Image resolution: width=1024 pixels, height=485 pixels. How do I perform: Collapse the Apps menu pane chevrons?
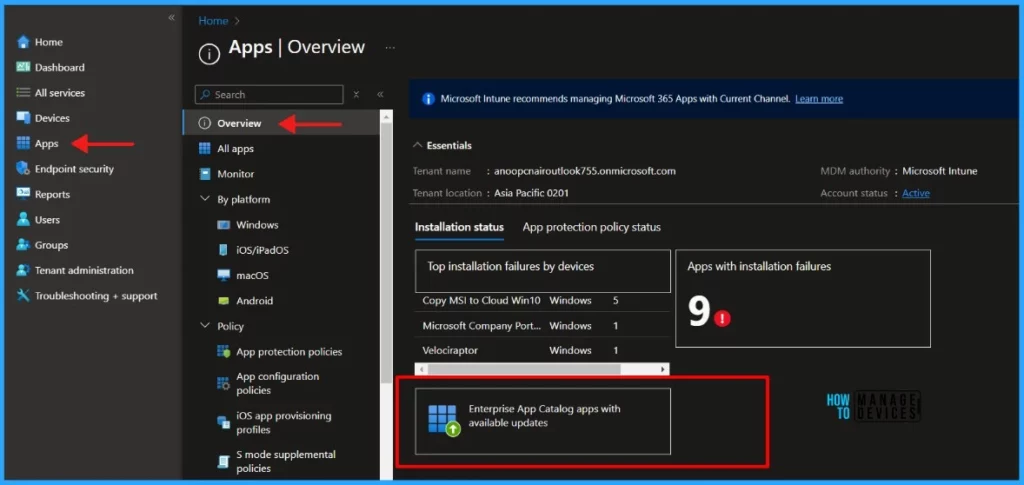pyautogui.click(x=380, y=95)
